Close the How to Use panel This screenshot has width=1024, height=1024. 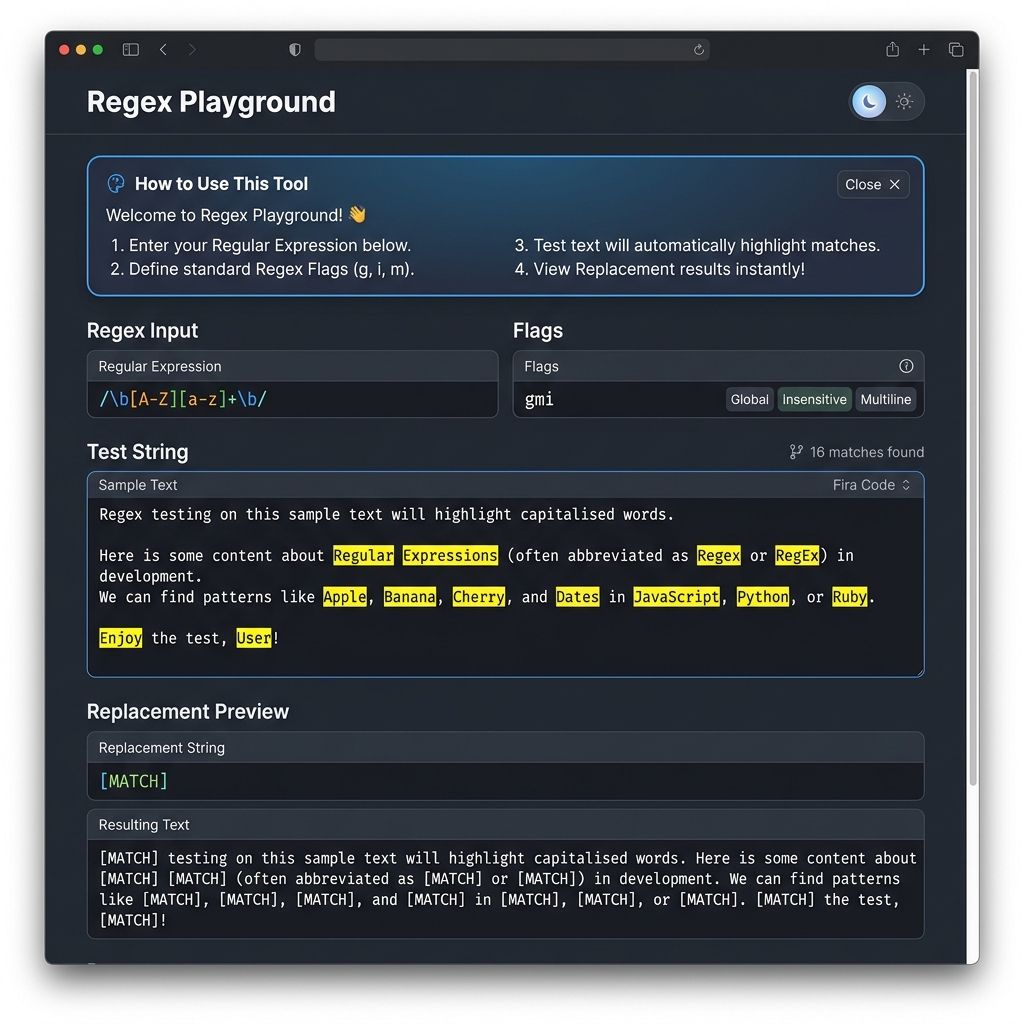click(x=873, y=185)
